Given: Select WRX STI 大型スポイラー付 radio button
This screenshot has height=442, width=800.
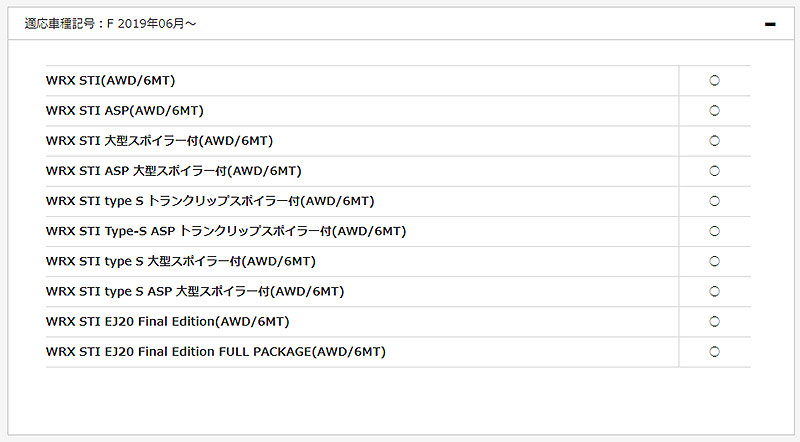Looking at the screenshot, I should tap(714, 141).
